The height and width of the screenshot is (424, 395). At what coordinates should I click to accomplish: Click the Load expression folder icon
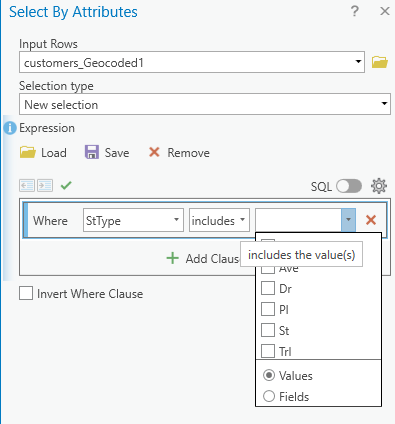pos(28,152)
